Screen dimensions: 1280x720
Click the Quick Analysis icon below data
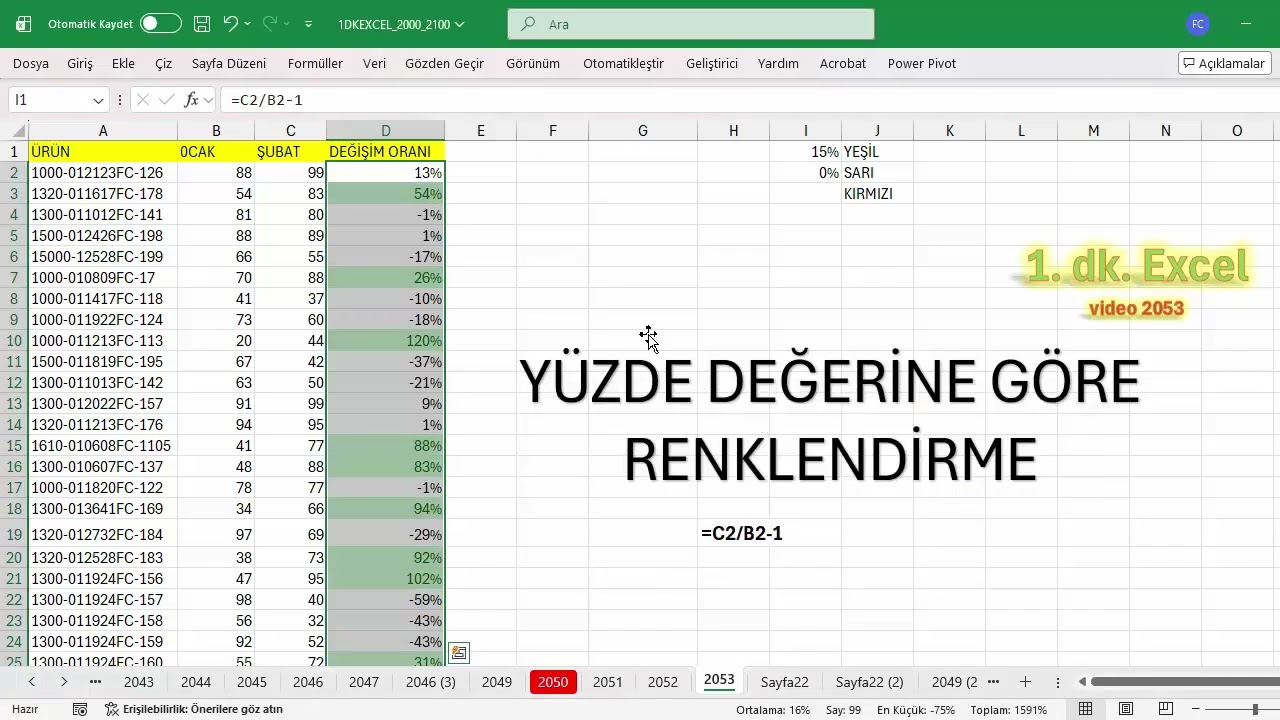pyautogui.click(x=459, y=653)
